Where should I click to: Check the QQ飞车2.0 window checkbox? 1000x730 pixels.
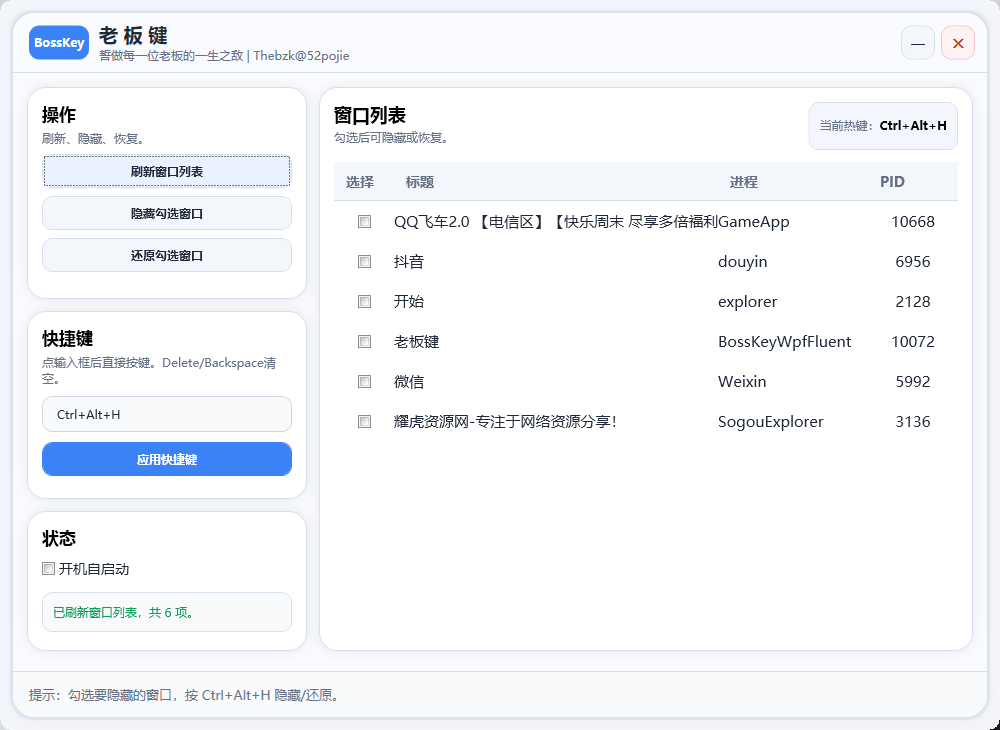364,222
